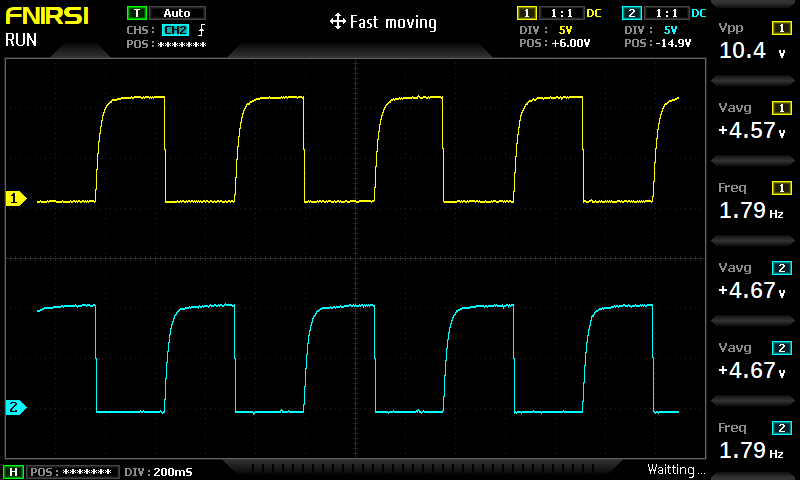Click the Fast moving cross-arrow icon

[x=338, y=22]
